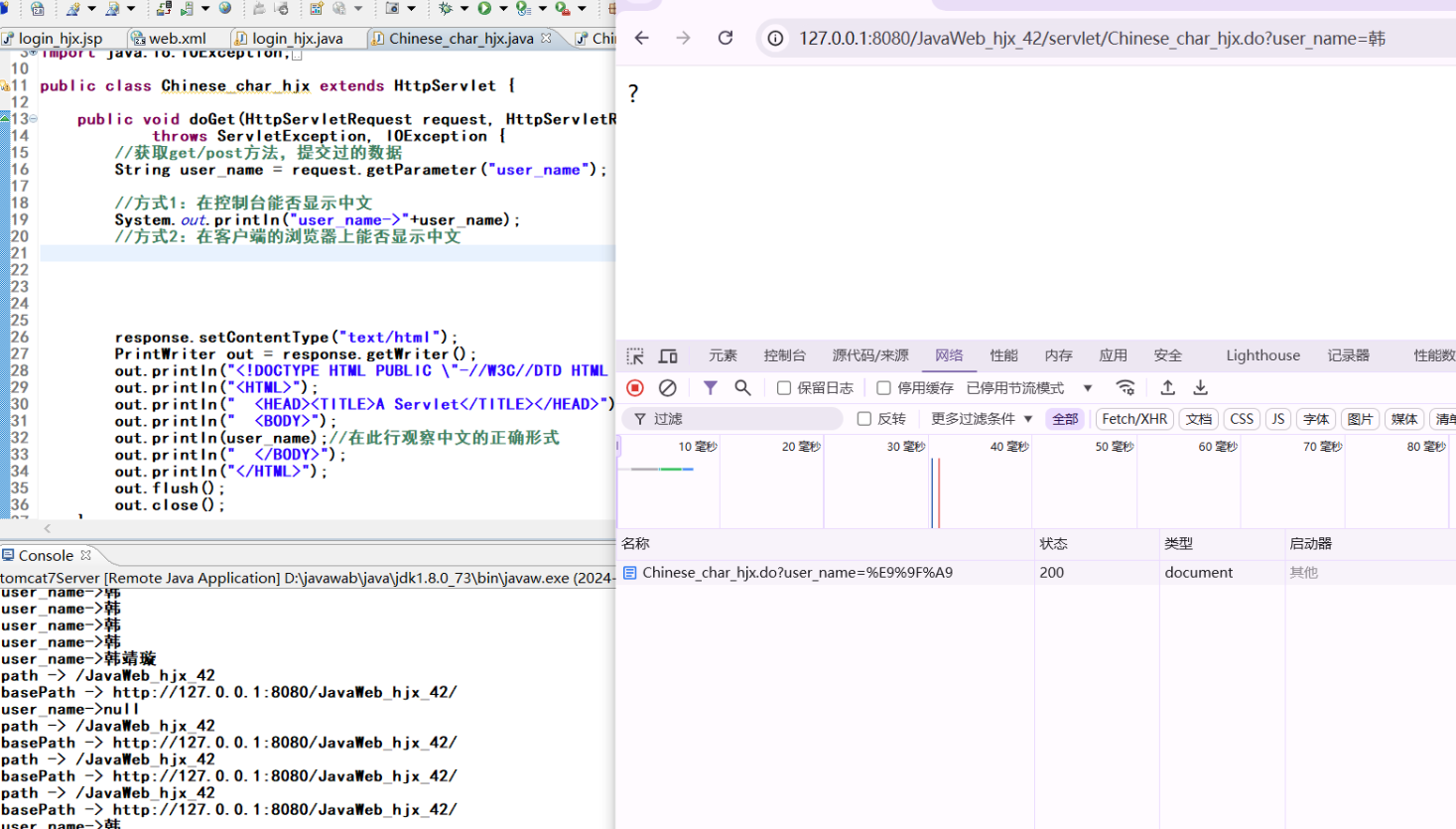
Task: Click the import HAR upload icon
Action: pyautogui.click(x=1167, y=387)
